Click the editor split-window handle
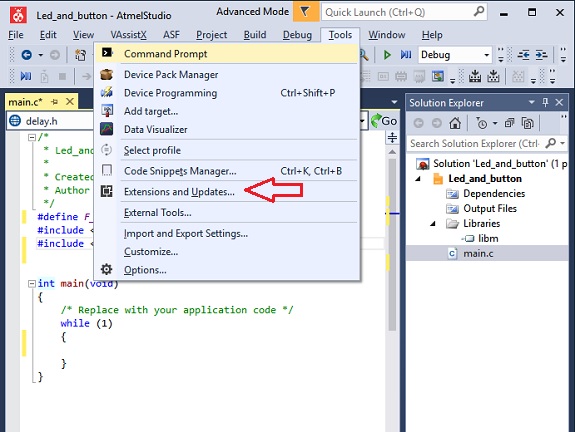 [392, 138]
